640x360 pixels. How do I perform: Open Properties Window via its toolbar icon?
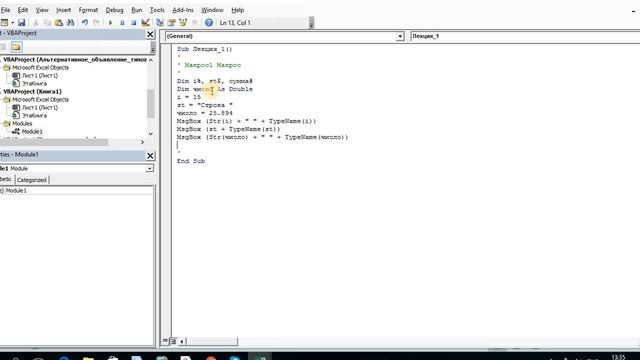(171, 23)
